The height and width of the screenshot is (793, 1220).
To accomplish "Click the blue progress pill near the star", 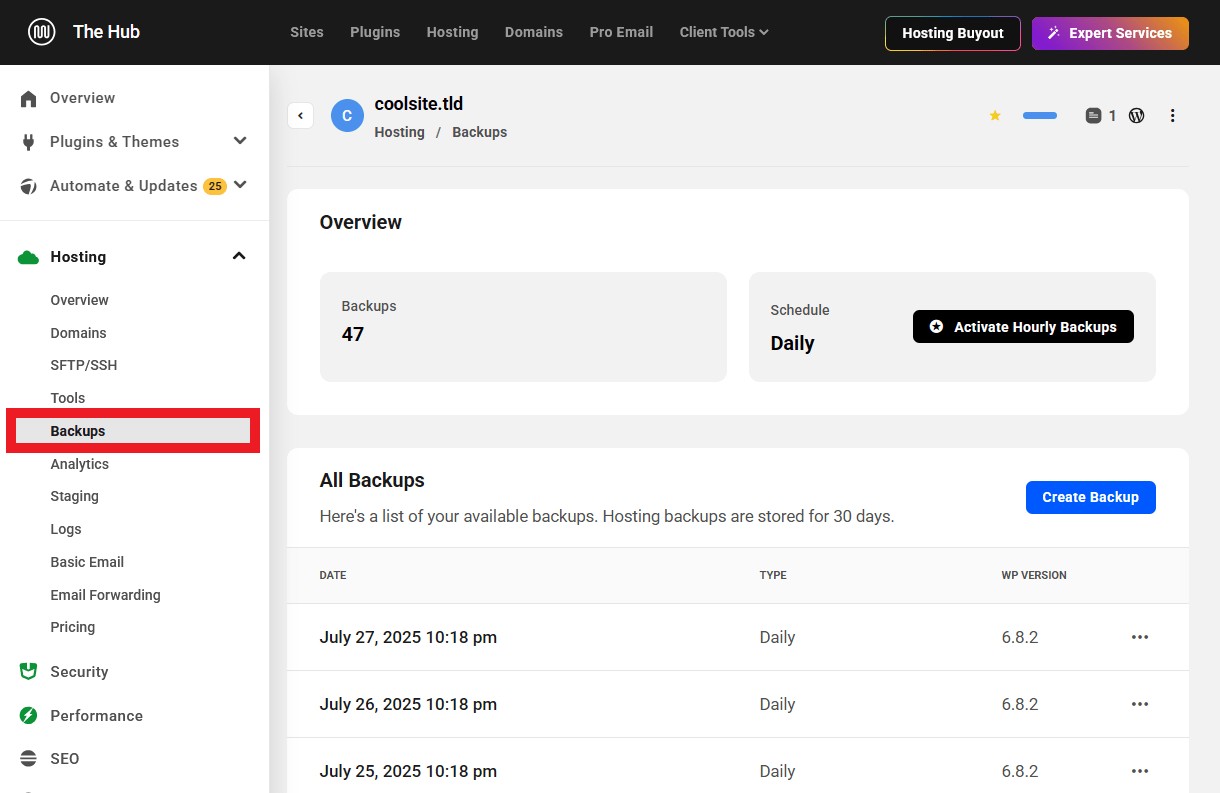I will (x=1039, y=115).
